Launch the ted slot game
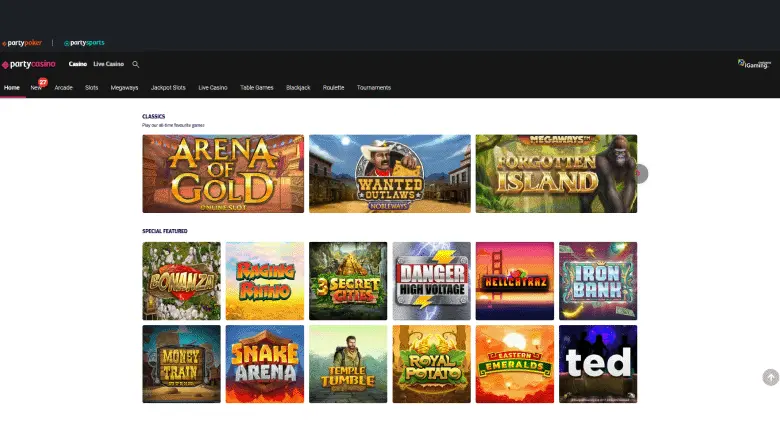The image size is (780, 440). coord(597,363)
